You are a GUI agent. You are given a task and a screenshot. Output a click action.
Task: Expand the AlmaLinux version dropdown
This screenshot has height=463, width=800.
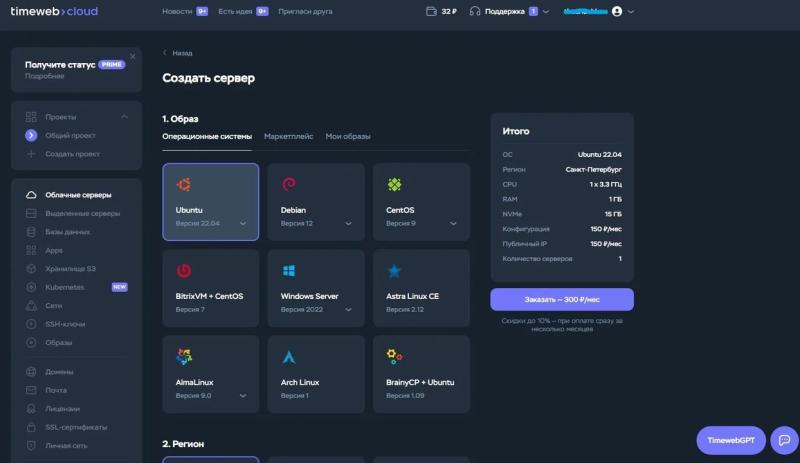(x=243, y=396)
